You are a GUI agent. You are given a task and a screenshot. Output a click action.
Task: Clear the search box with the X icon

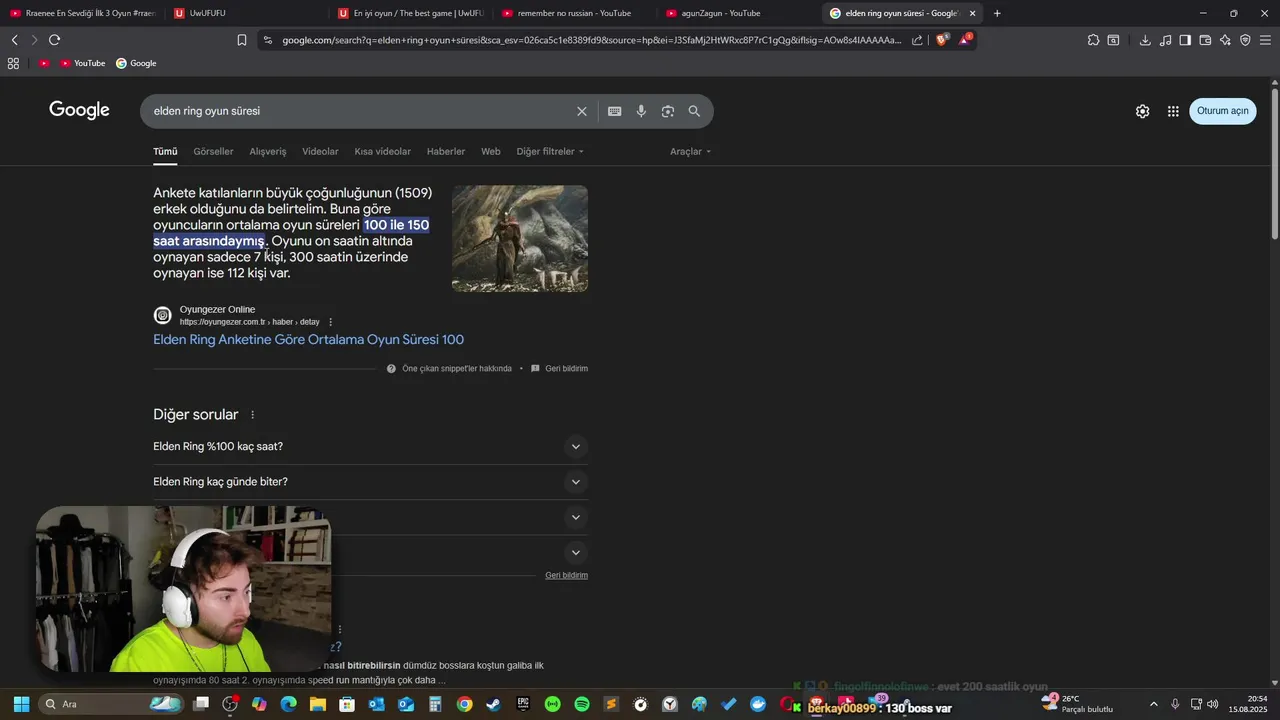pos(582,111)
